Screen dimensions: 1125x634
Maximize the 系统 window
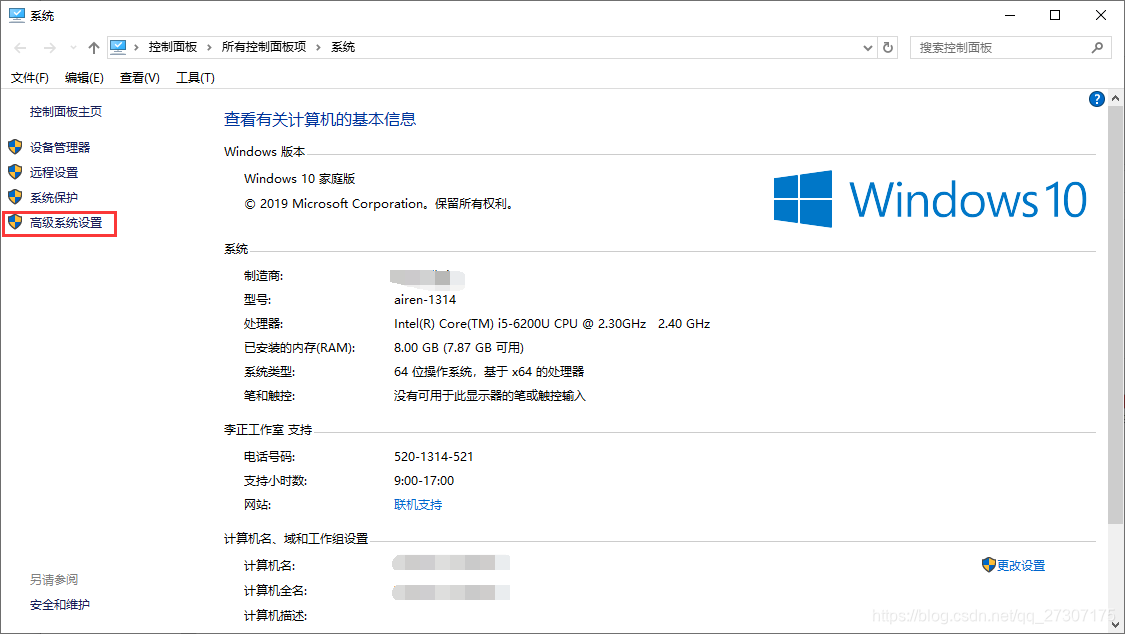[x=1055, y=15]
